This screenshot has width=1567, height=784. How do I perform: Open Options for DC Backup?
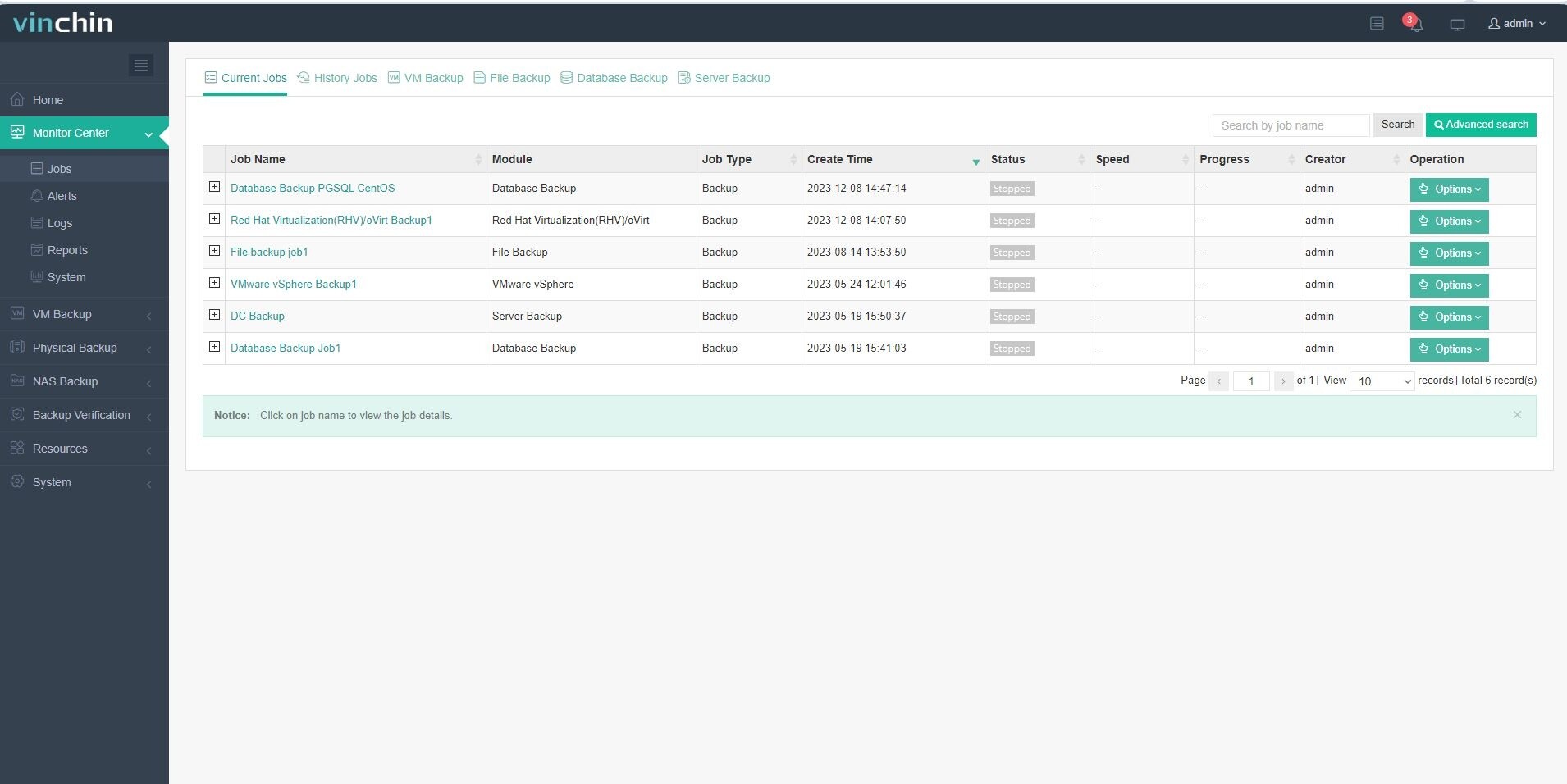(x=1449, y=317)
